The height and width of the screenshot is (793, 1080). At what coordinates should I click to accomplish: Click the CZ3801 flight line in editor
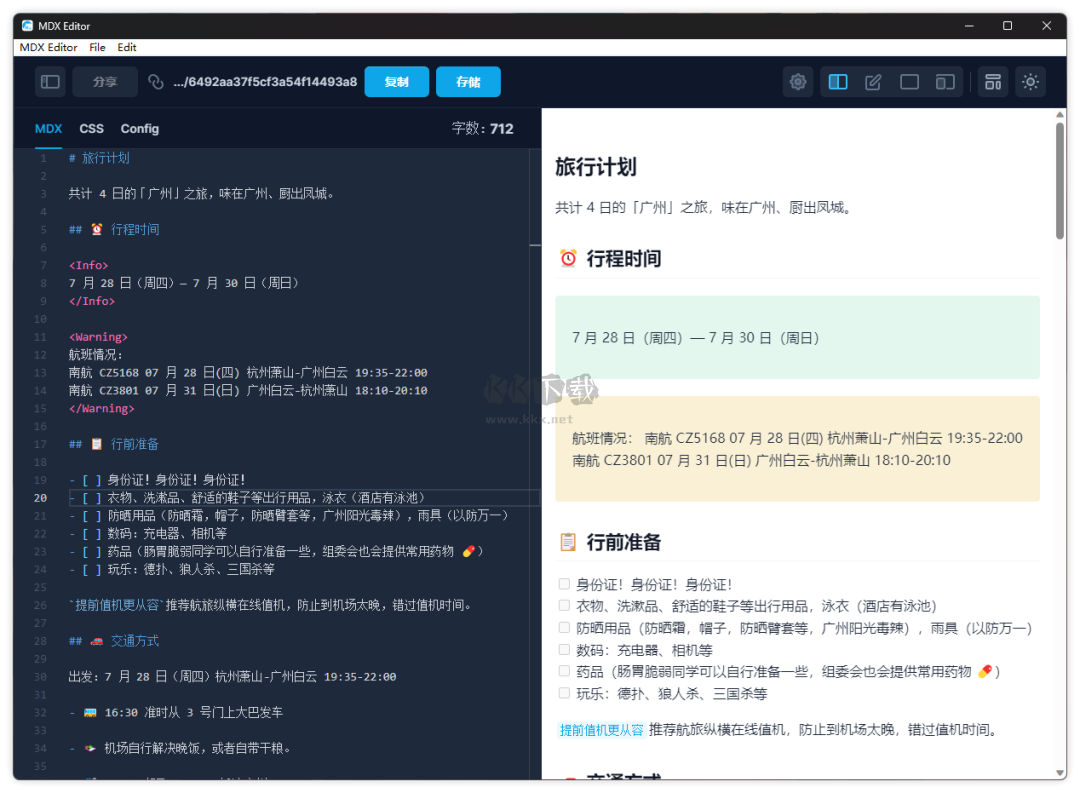pyautogui.click(x=248, y=391)
